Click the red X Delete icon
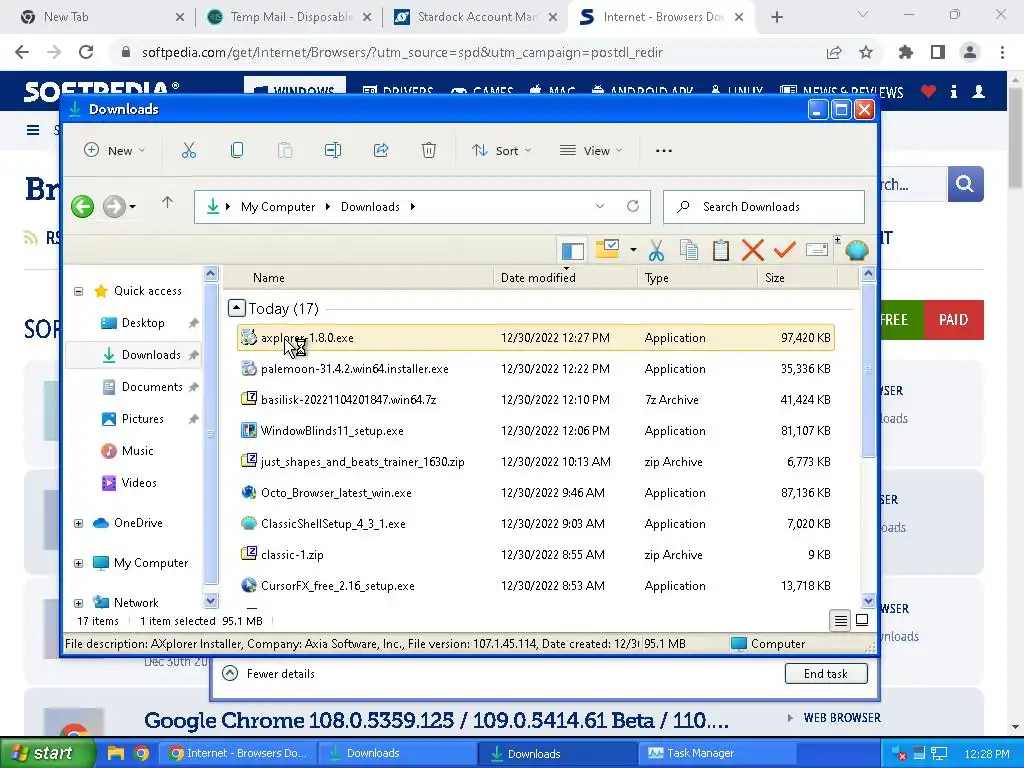 click(752, 250)
